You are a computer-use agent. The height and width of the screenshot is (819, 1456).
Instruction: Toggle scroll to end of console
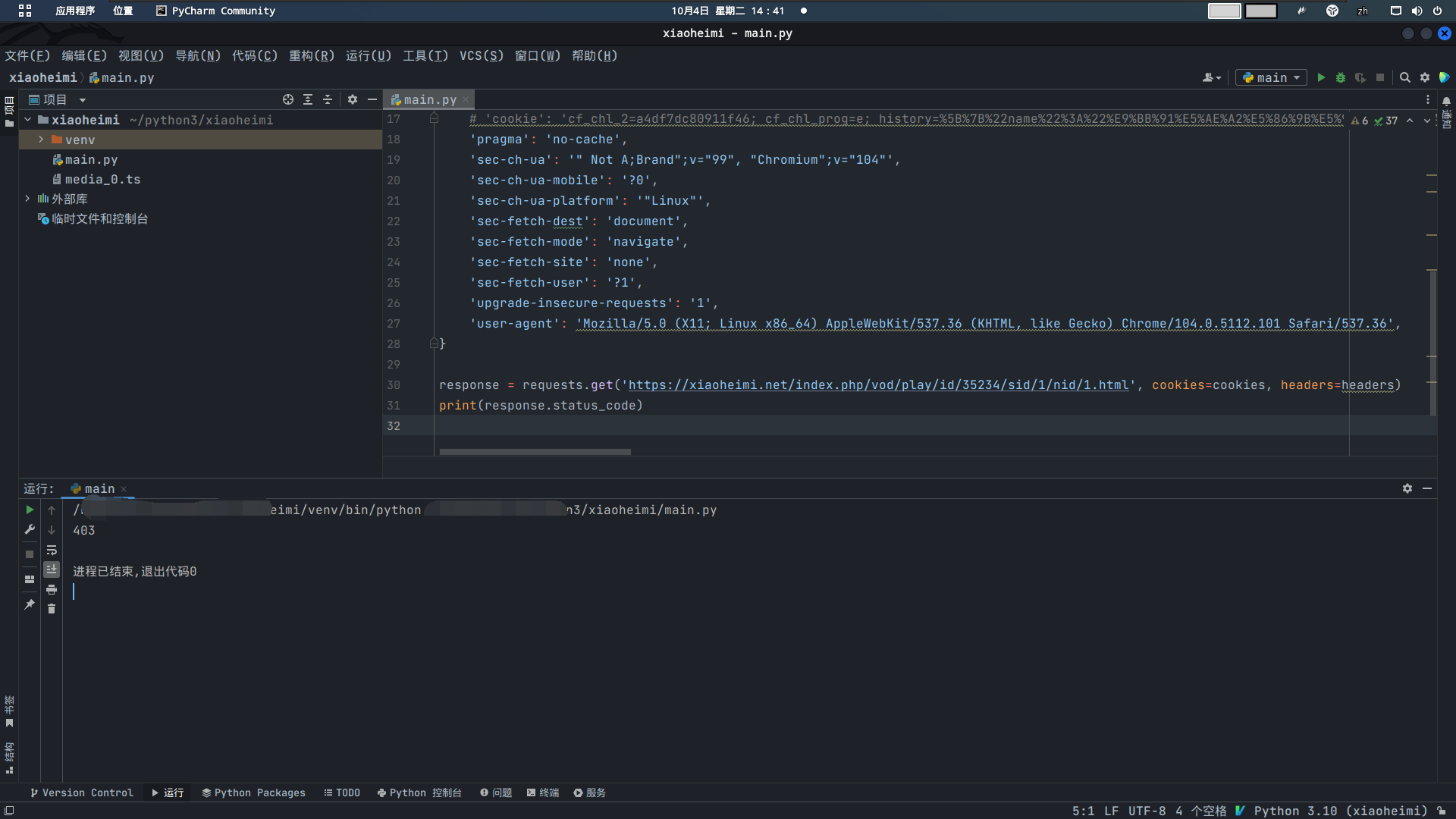[52, 570]
